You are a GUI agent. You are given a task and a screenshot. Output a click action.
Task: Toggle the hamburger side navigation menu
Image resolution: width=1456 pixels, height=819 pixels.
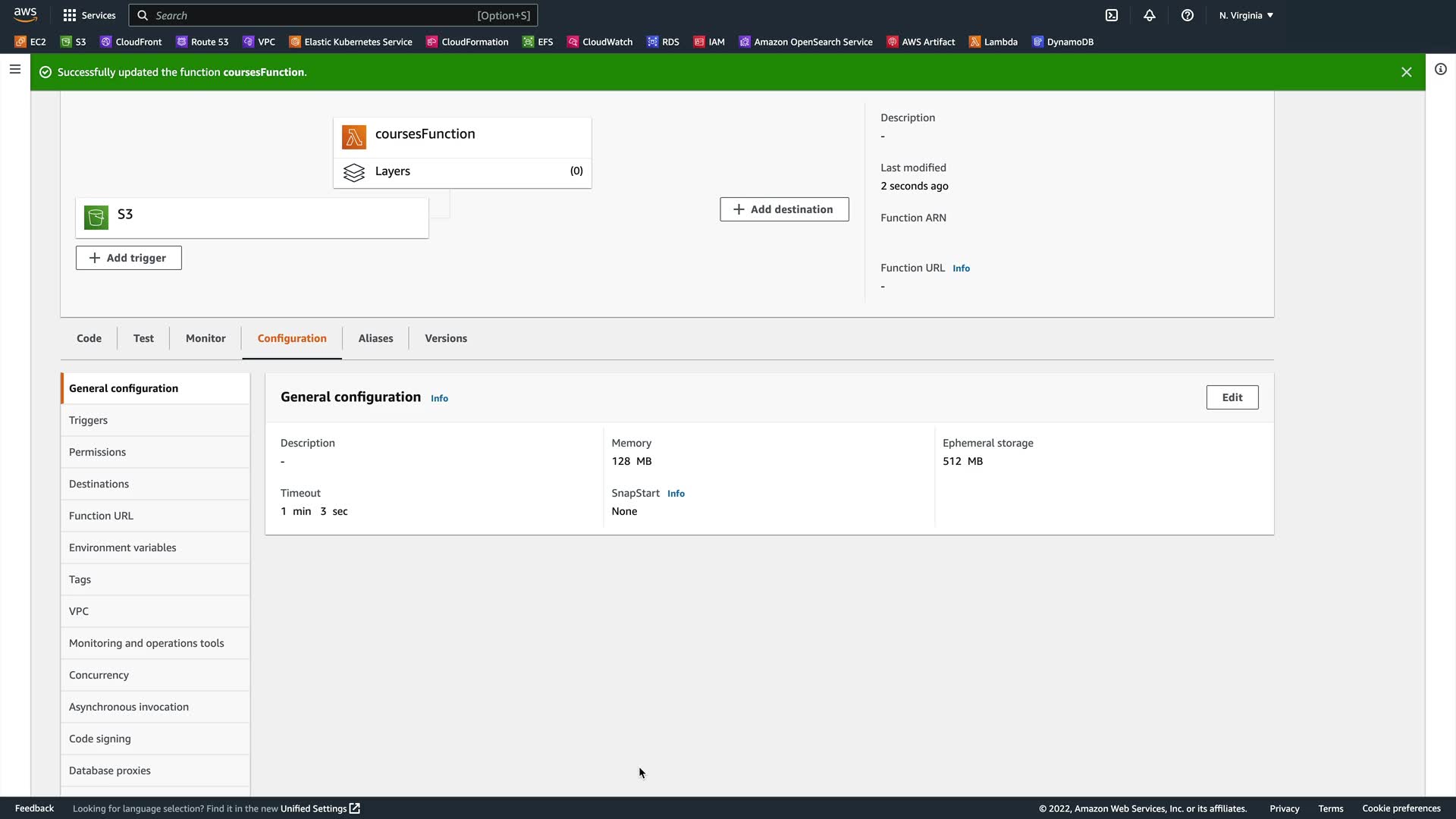click(14, 69)
